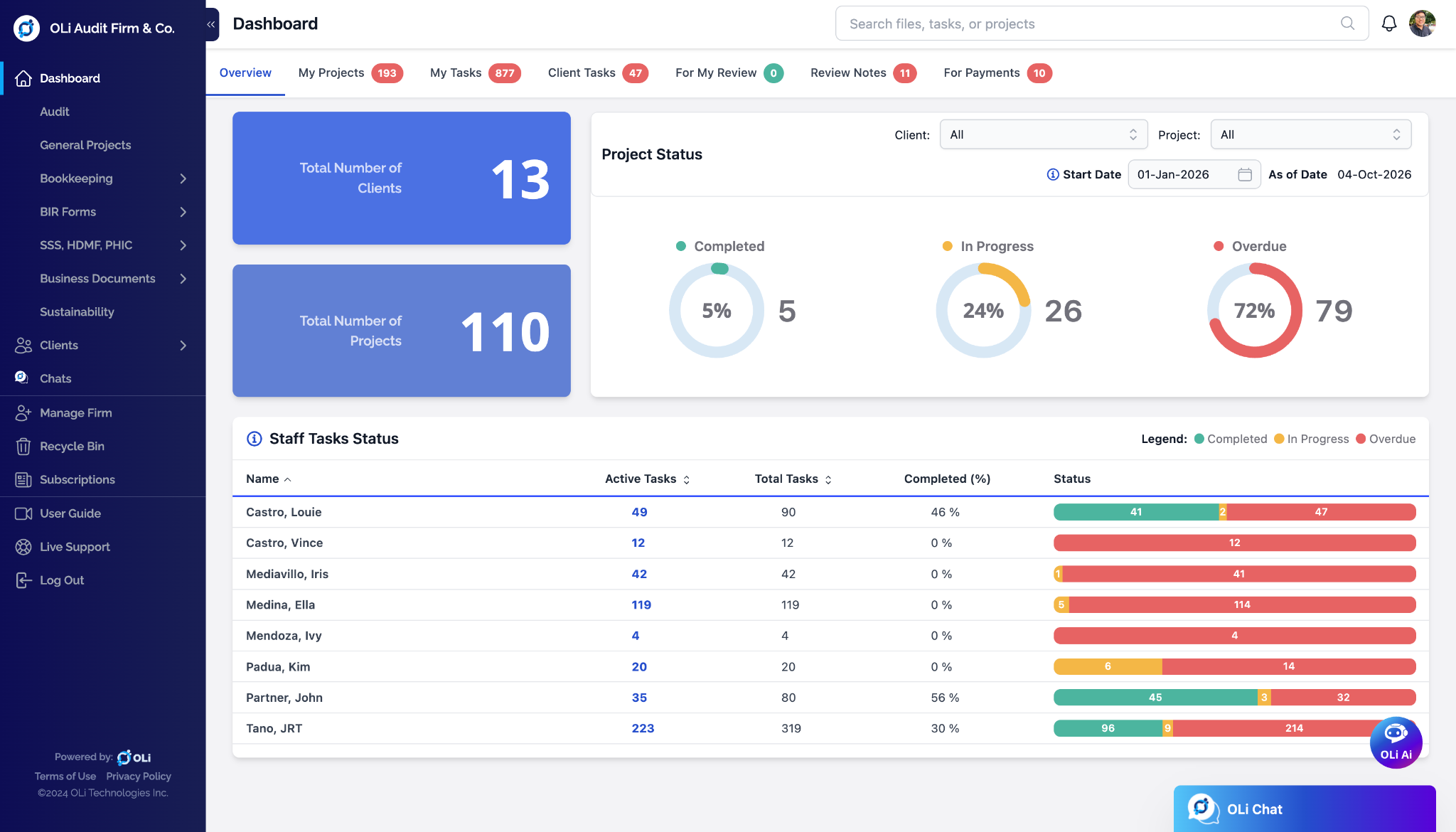Click the Staff Tasks Status info icon
This screenshot has height=832, width=1456.
tap(254, 439)
